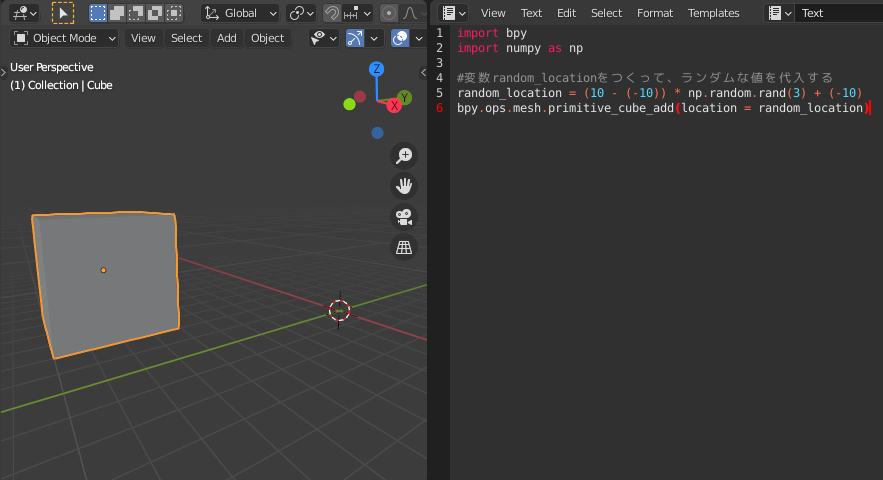The width and height of the screenshot is (883, 480).
Task: Select the Select Box tool icon
Action: click(63, 13)
